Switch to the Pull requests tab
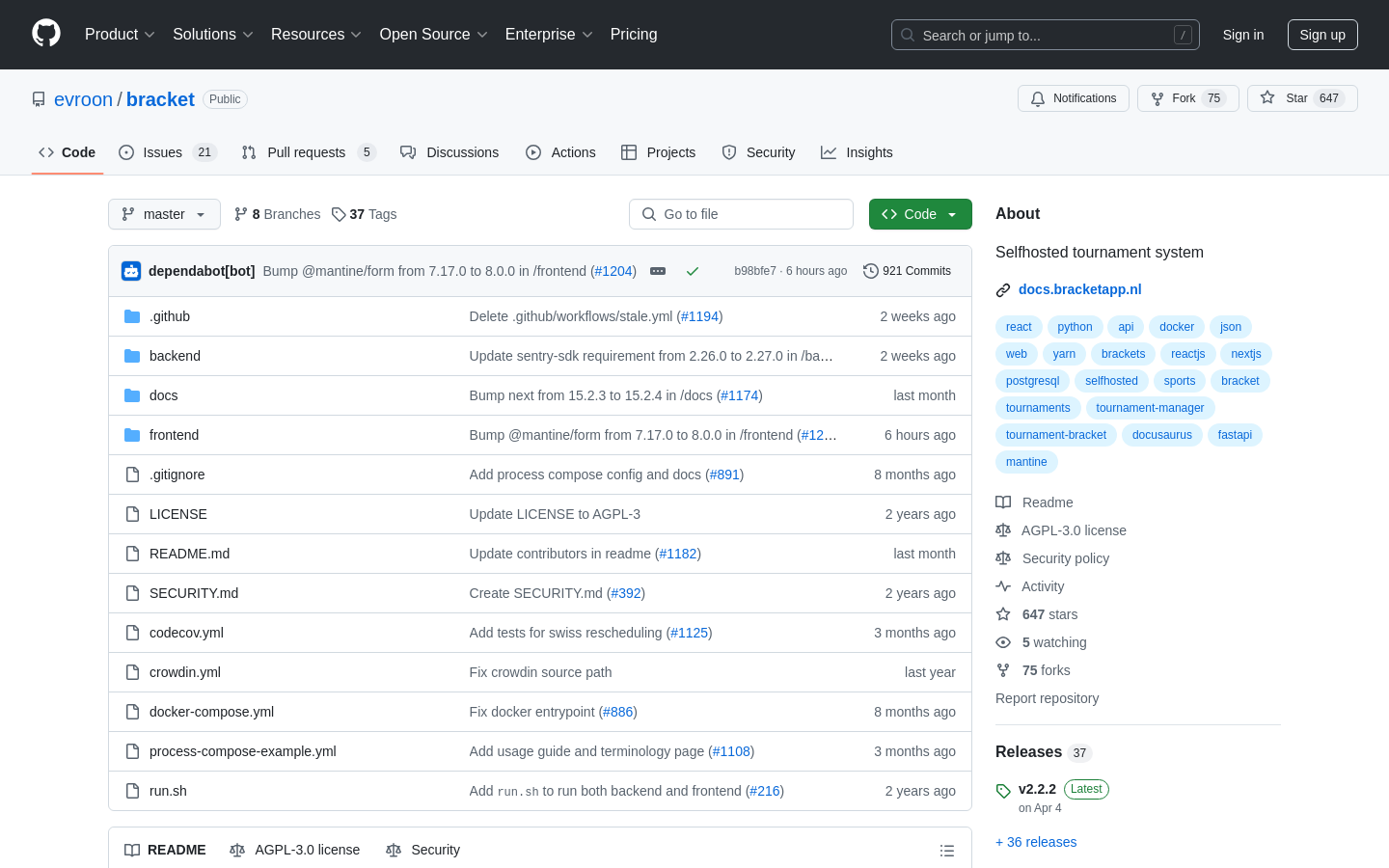This screenshot has width=1389, height=868. coord(308,152)
